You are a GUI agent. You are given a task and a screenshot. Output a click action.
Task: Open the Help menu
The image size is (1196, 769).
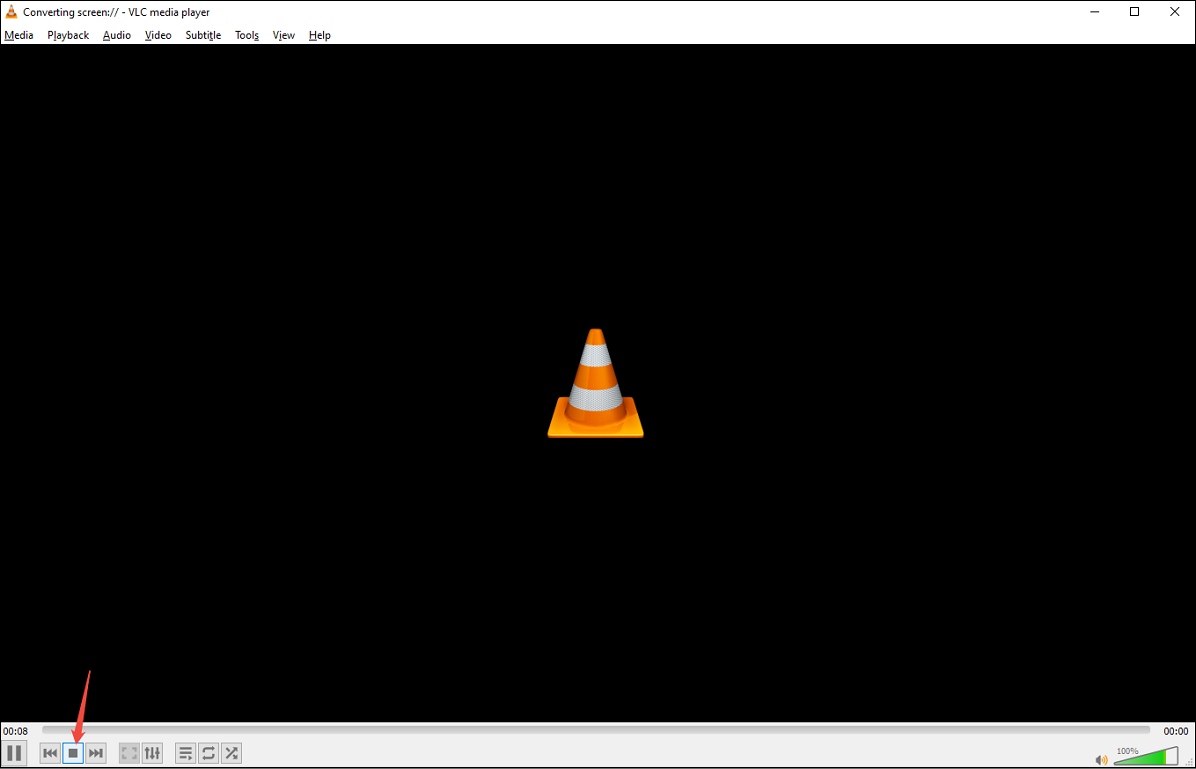pyautogui.click(x=319, y=35)
